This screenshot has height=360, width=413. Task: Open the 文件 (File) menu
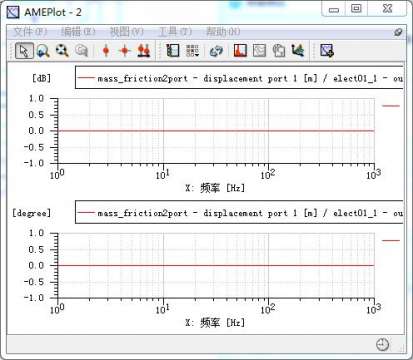pos(30,32)
